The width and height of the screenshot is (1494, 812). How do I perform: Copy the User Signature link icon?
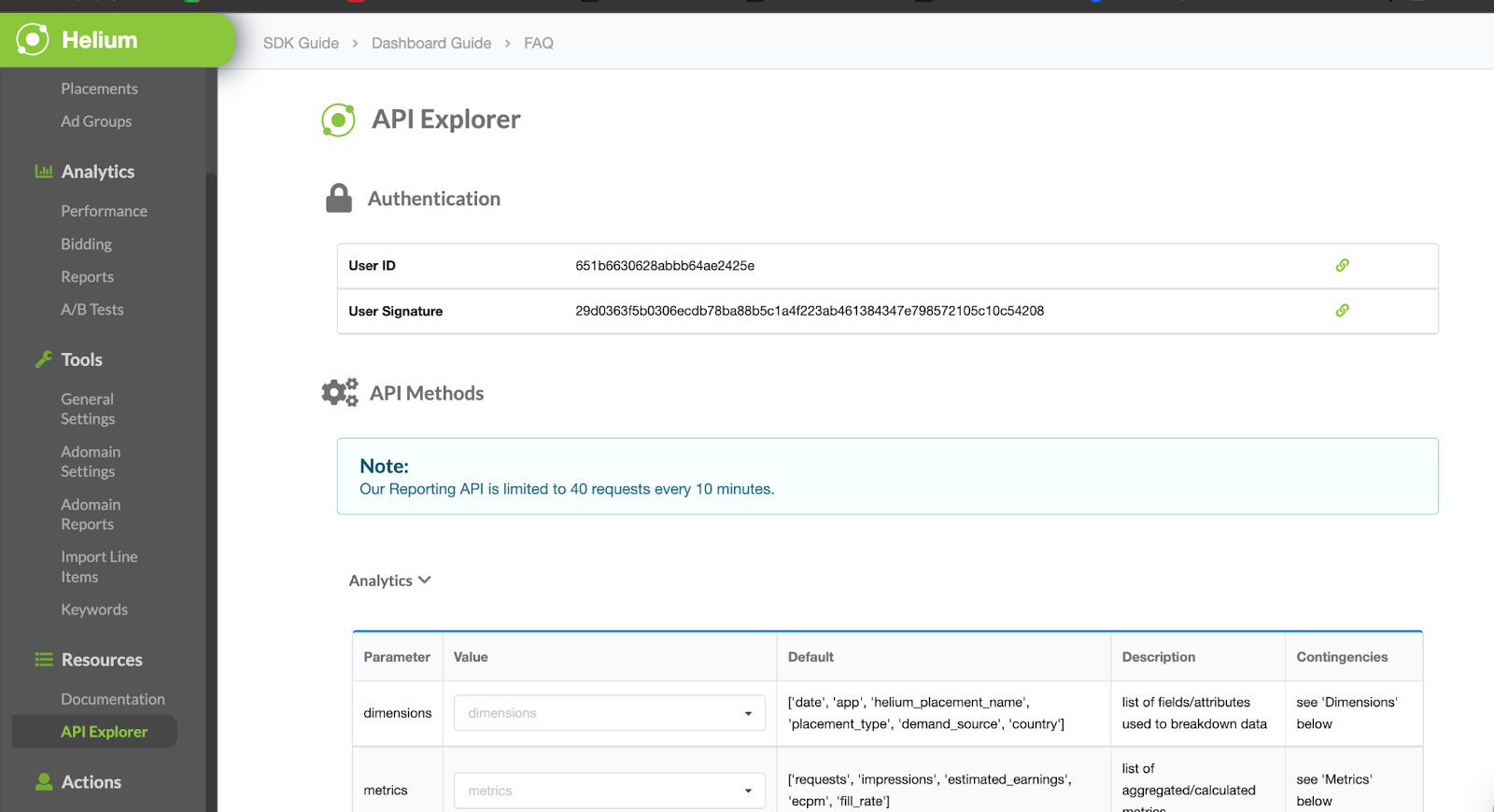coord(1342,310)
